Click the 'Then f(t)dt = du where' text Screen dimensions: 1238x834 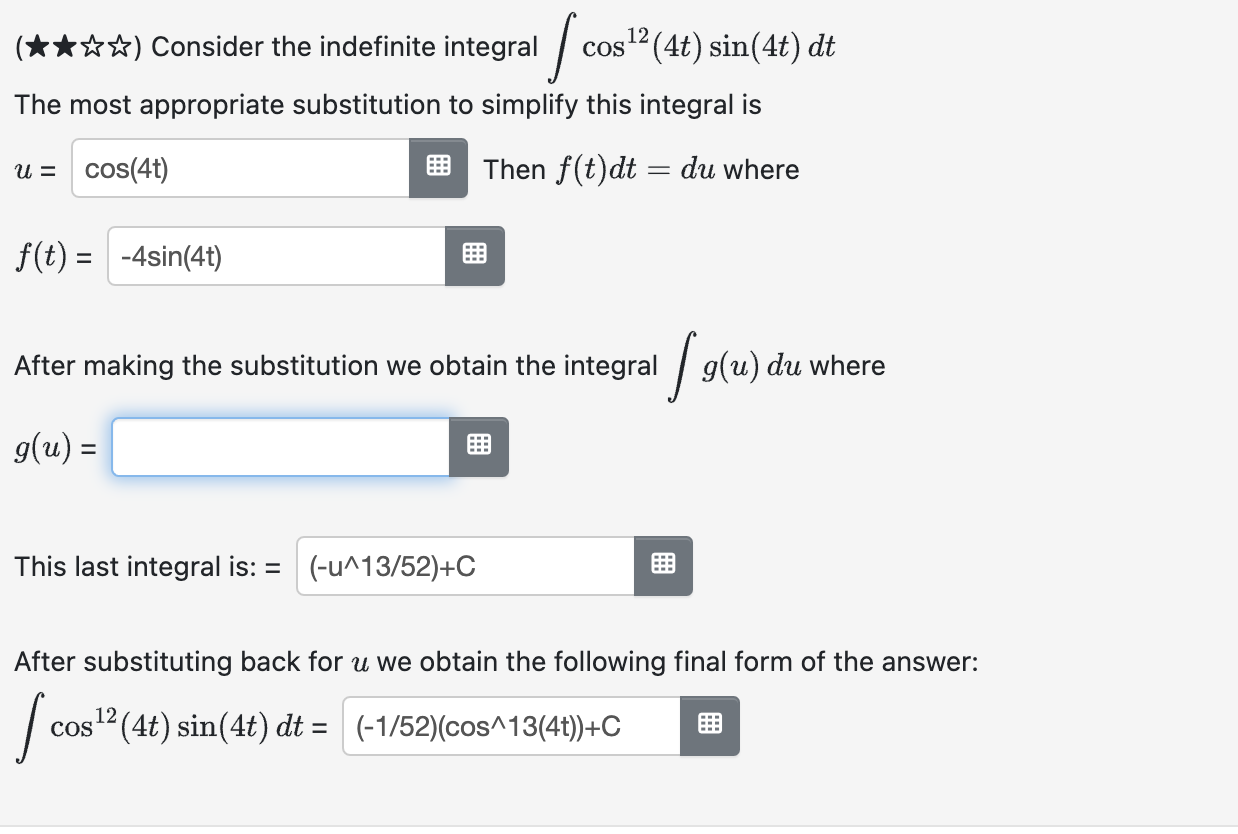point(640,168)
